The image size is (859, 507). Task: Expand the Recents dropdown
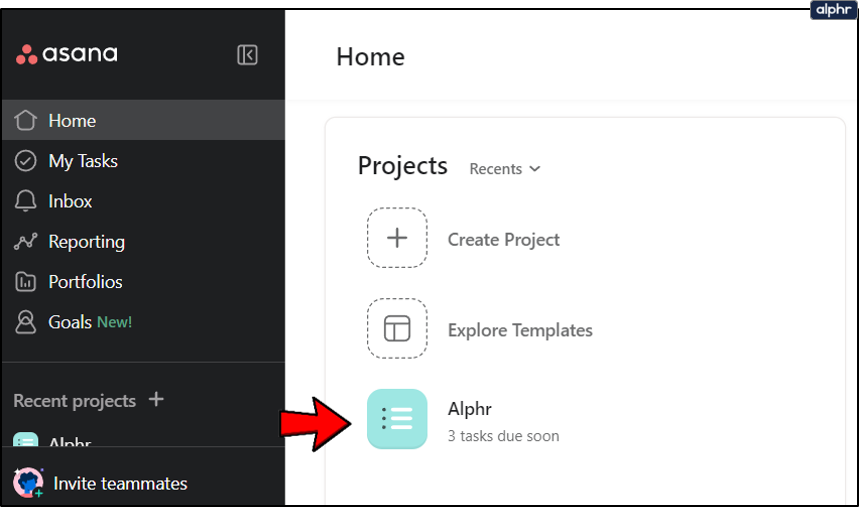tap(505, 169)
